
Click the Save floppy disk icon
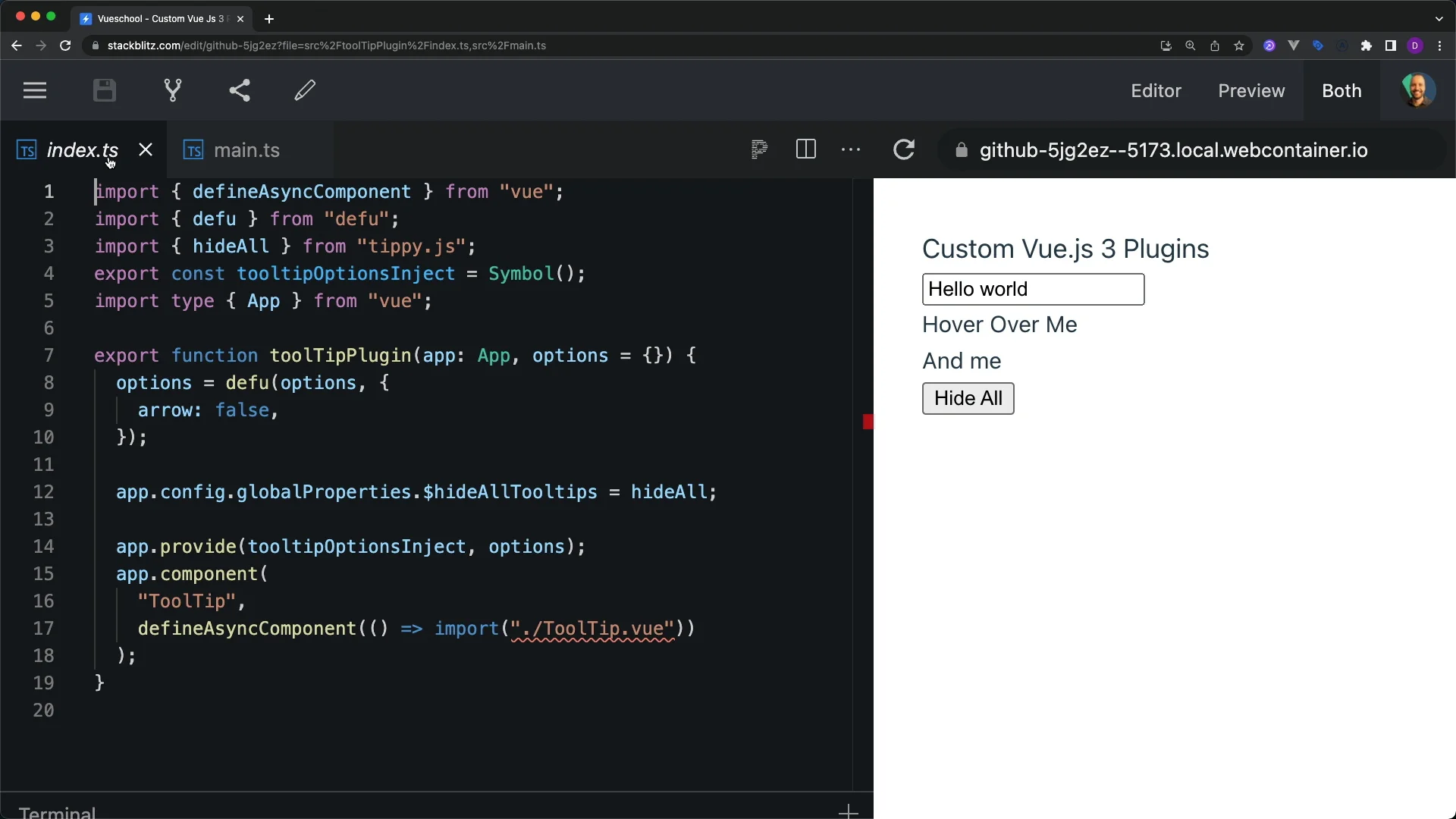point(105,91)
